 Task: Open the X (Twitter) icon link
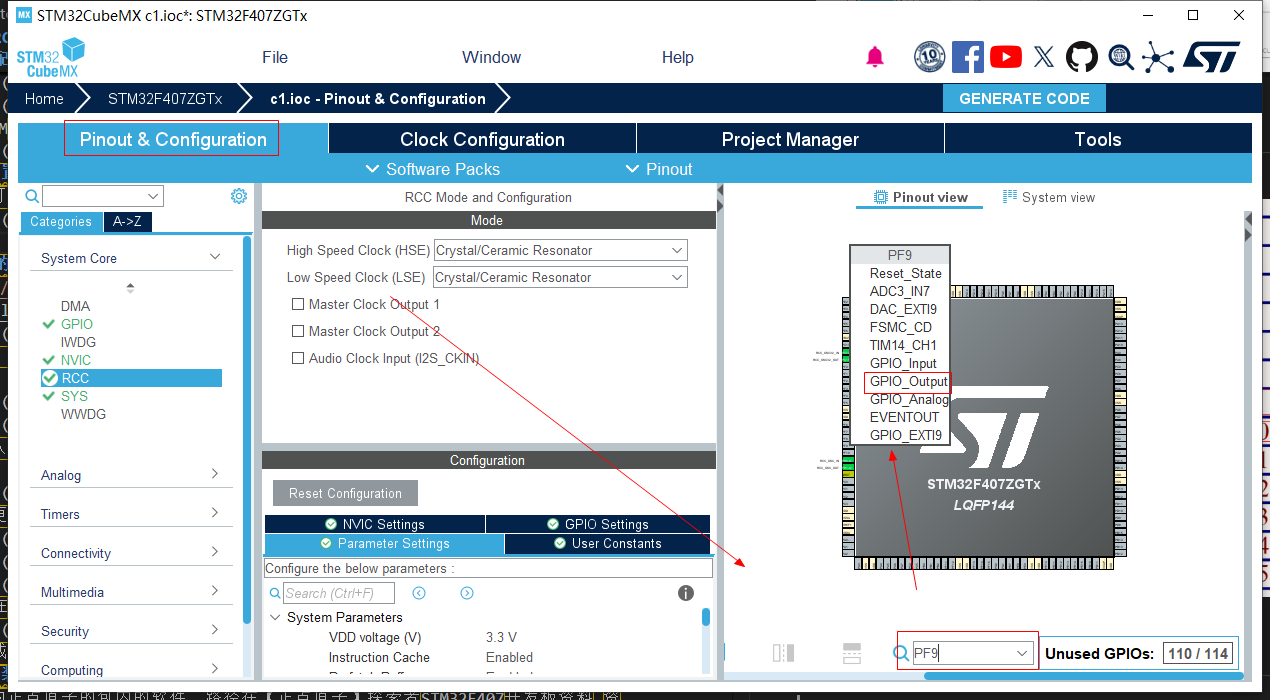coord(1044,57)
